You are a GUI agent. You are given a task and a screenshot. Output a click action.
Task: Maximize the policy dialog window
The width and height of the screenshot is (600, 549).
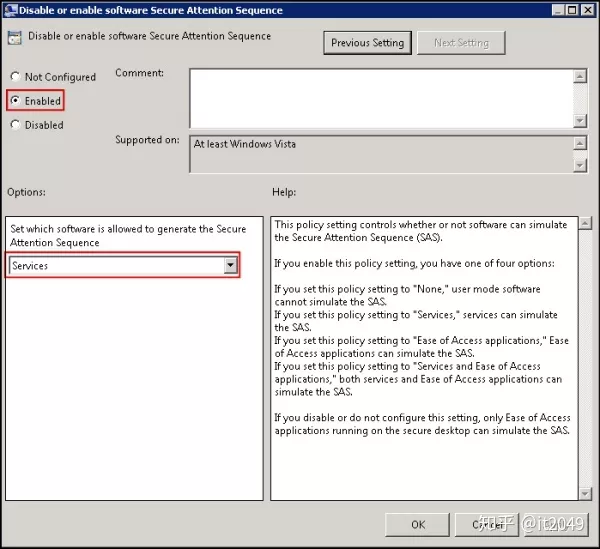tap(570, 10)
